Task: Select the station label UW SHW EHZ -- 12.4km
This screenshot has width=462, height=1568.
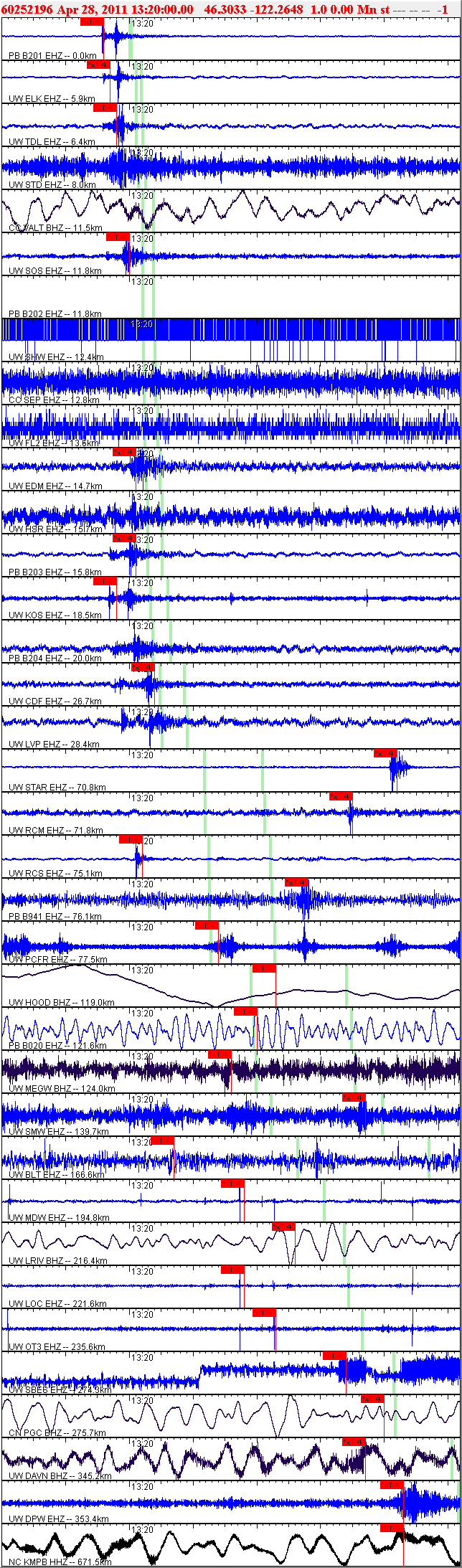Action: [56, 357]
